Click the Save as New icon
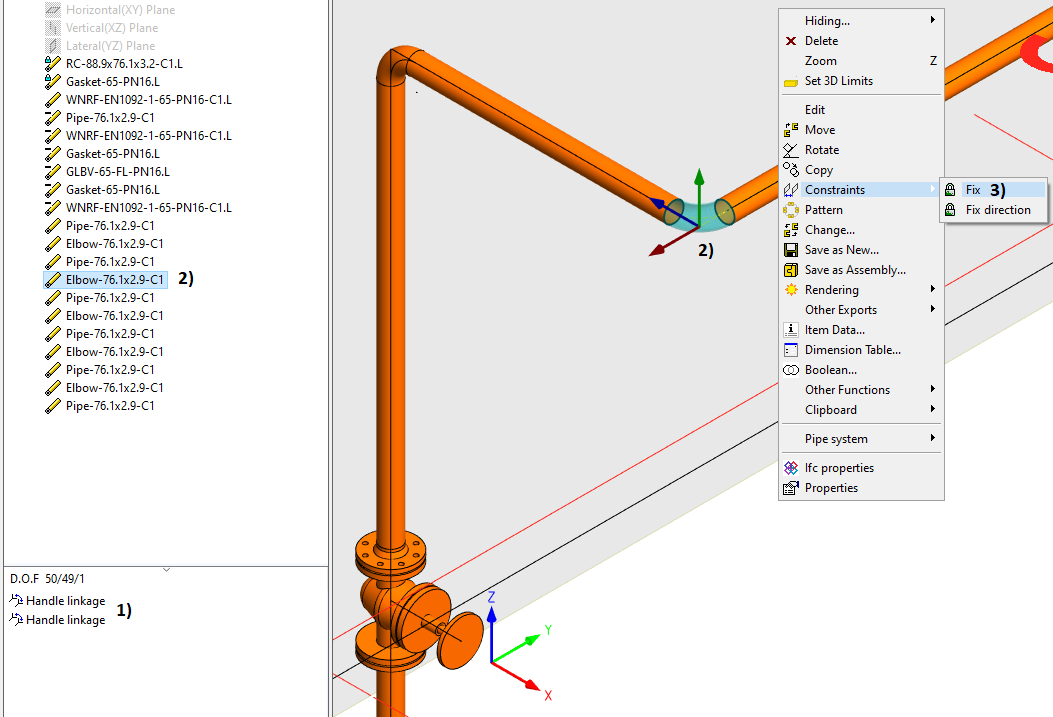1053x717 pixels. [x=791, y=250]
